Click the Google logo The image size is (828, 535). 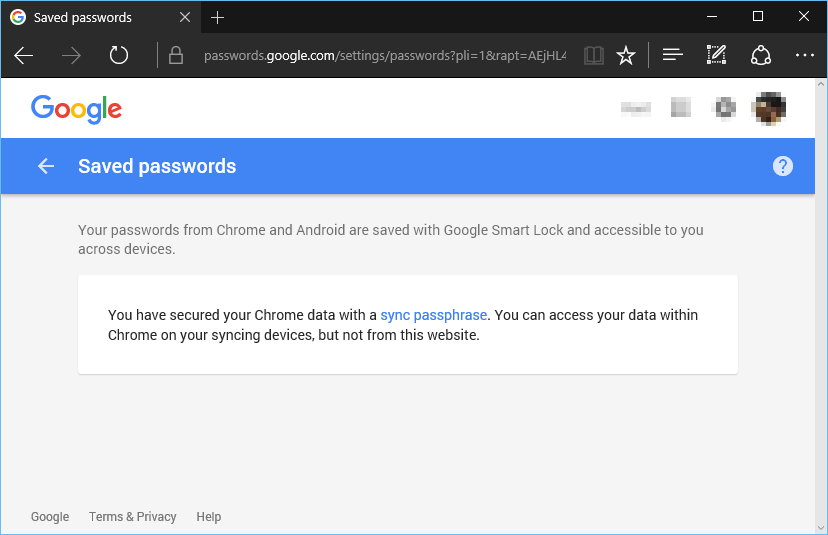pyautogui.click(x=77, y=109)
